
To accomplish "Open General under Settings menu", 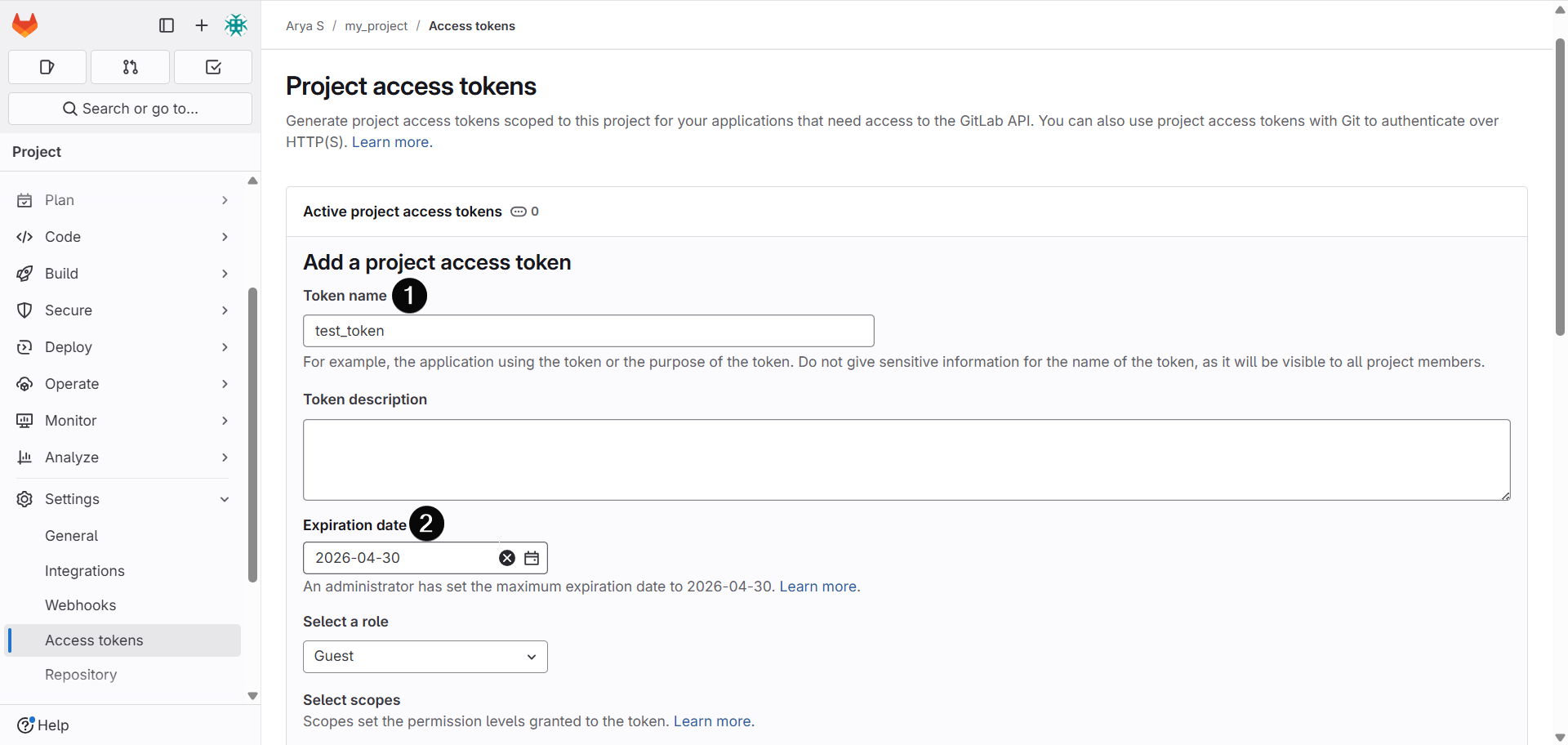I will [71, 536].
